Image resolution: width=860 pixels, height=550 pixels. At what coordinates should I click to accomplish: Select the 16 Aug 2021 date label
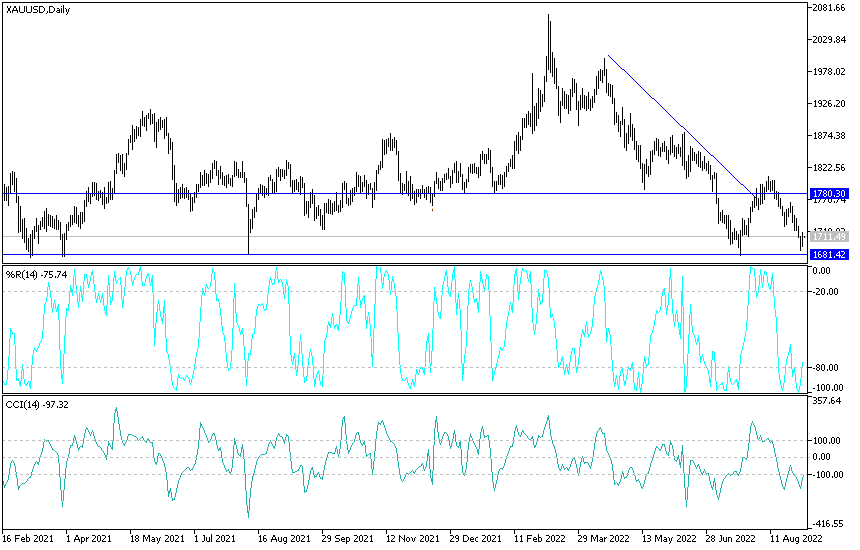[284, 539]
